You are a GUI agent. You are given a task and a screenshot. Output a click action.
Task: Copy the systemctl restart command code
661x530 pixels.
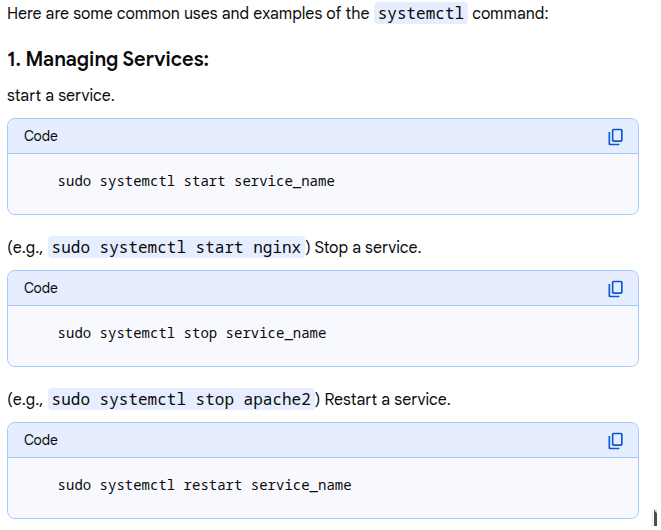click(x=615, y=440)
